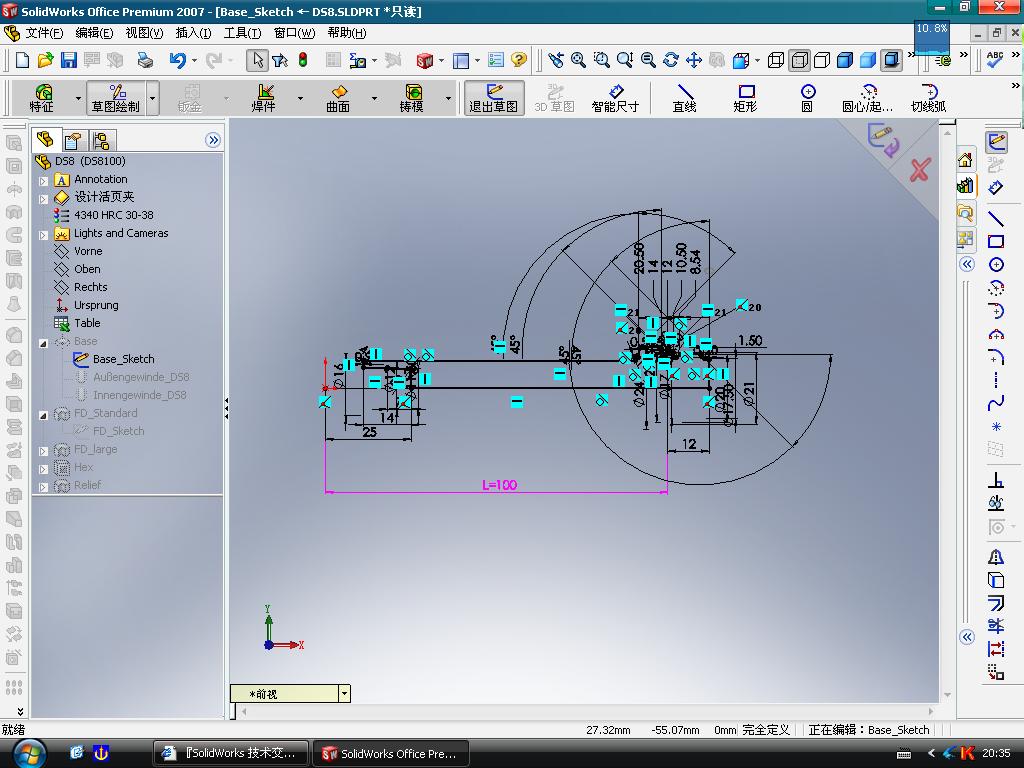
Task: Open the Spell check ABC icon
Action: pyautogui.click(x=995, y=60)
